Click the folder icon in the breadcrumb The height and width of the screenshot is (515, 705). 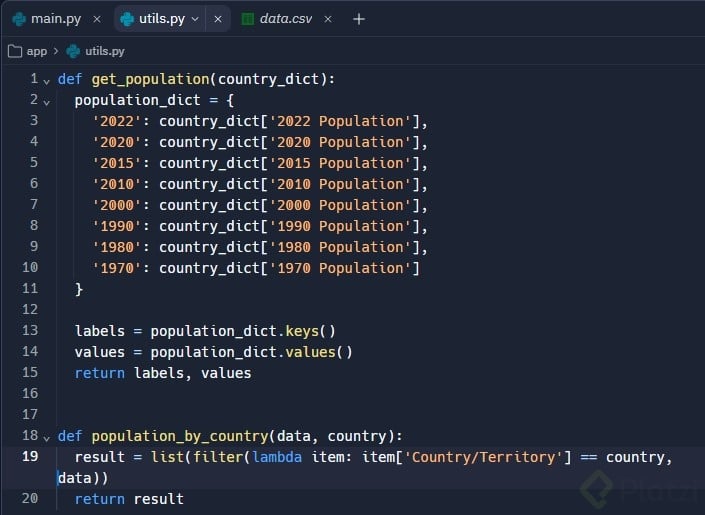tap(15, 51)
